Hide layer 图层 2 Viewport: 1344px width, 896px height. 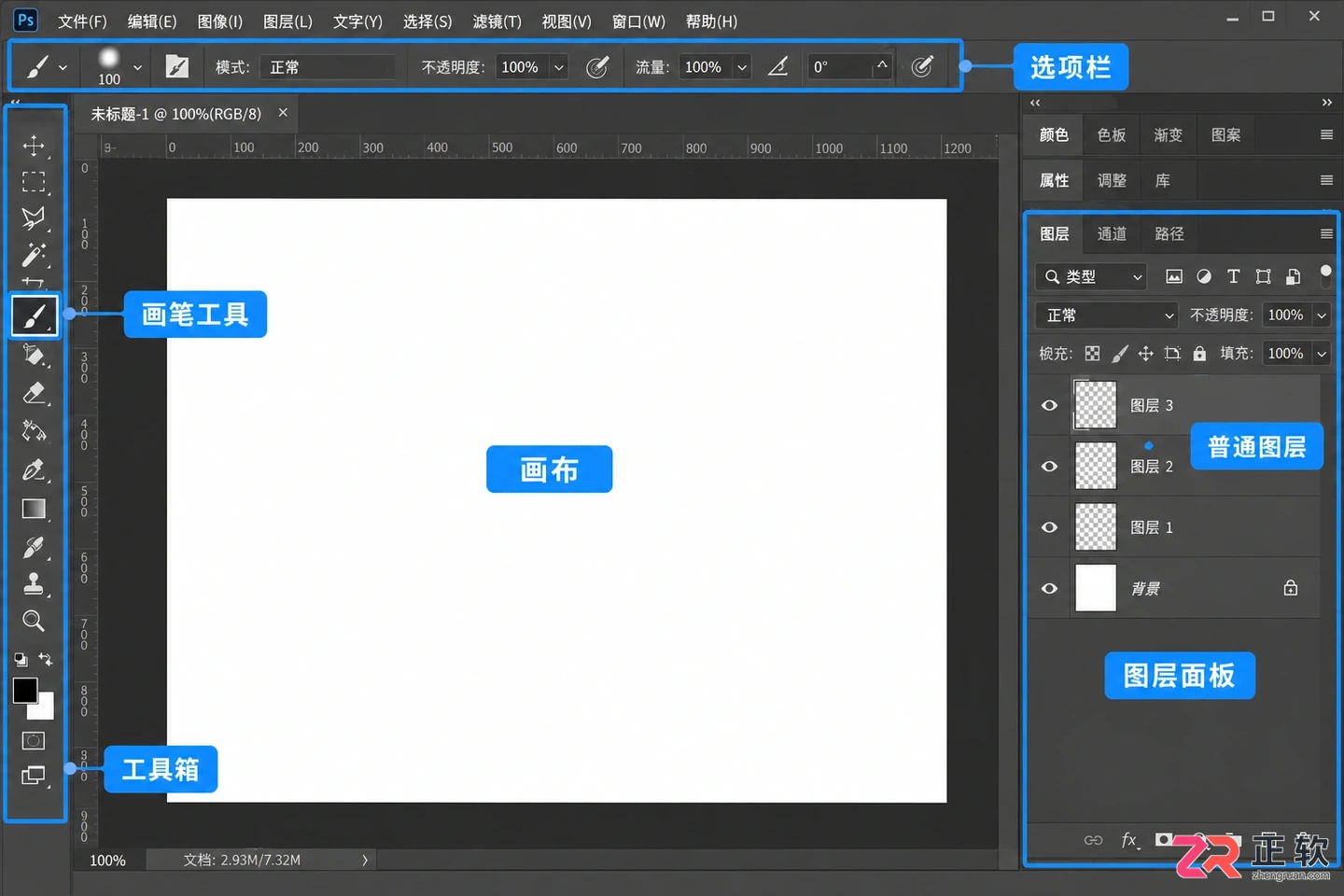coord(1049,466)
